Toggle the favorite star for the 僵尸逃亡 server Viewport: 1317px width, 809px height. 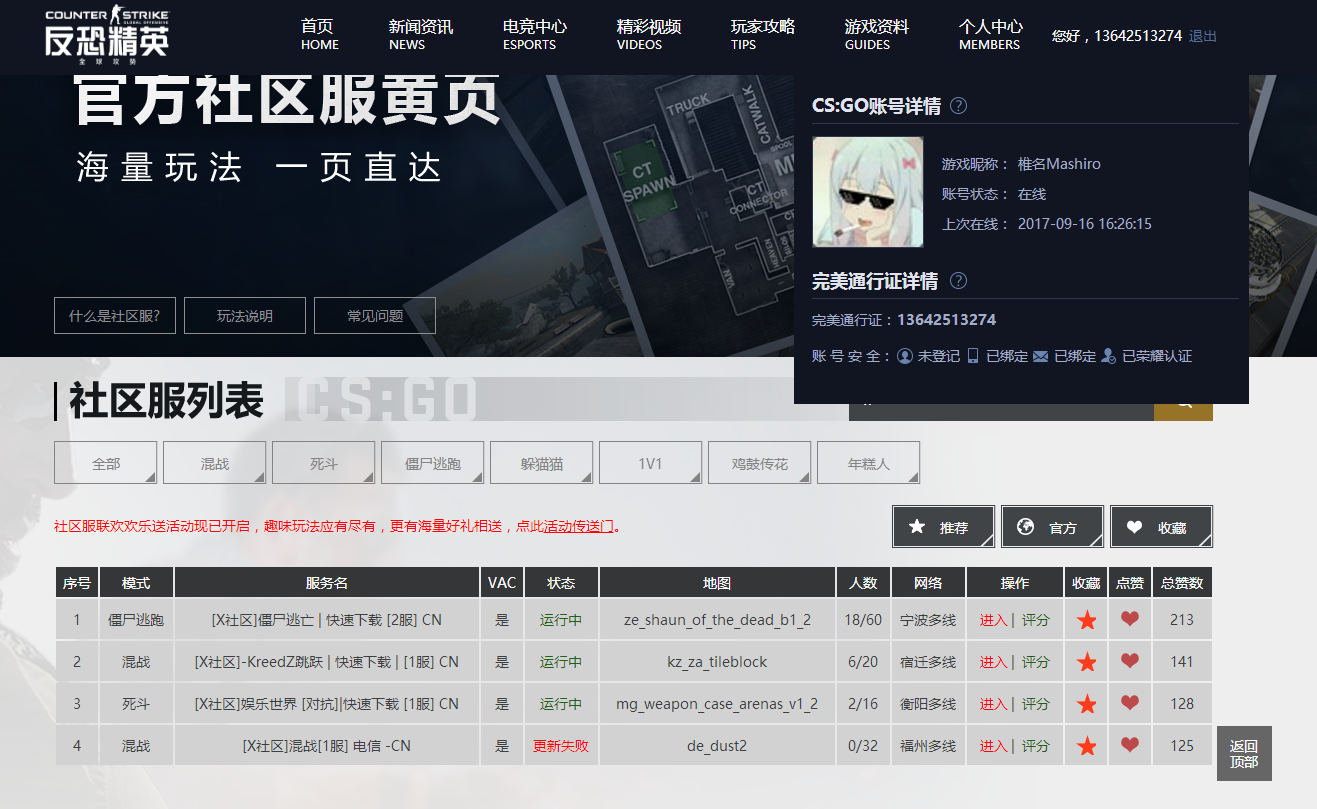point(1086,619)
